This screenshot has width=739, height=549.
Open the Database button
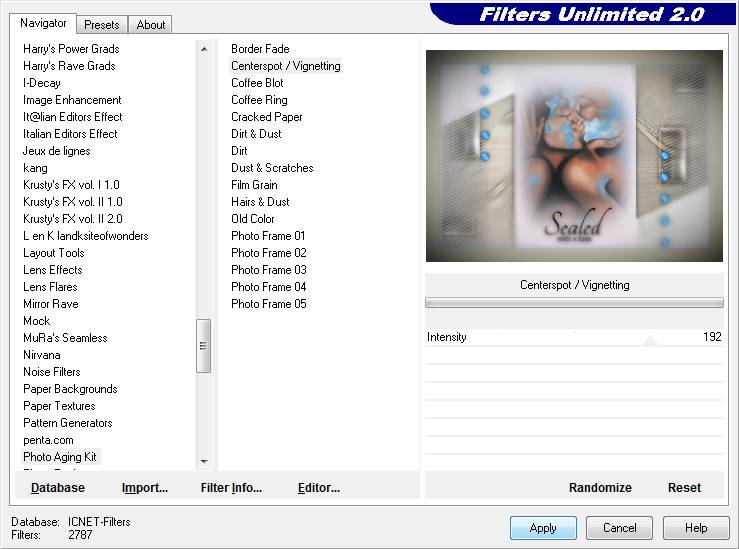58,488
